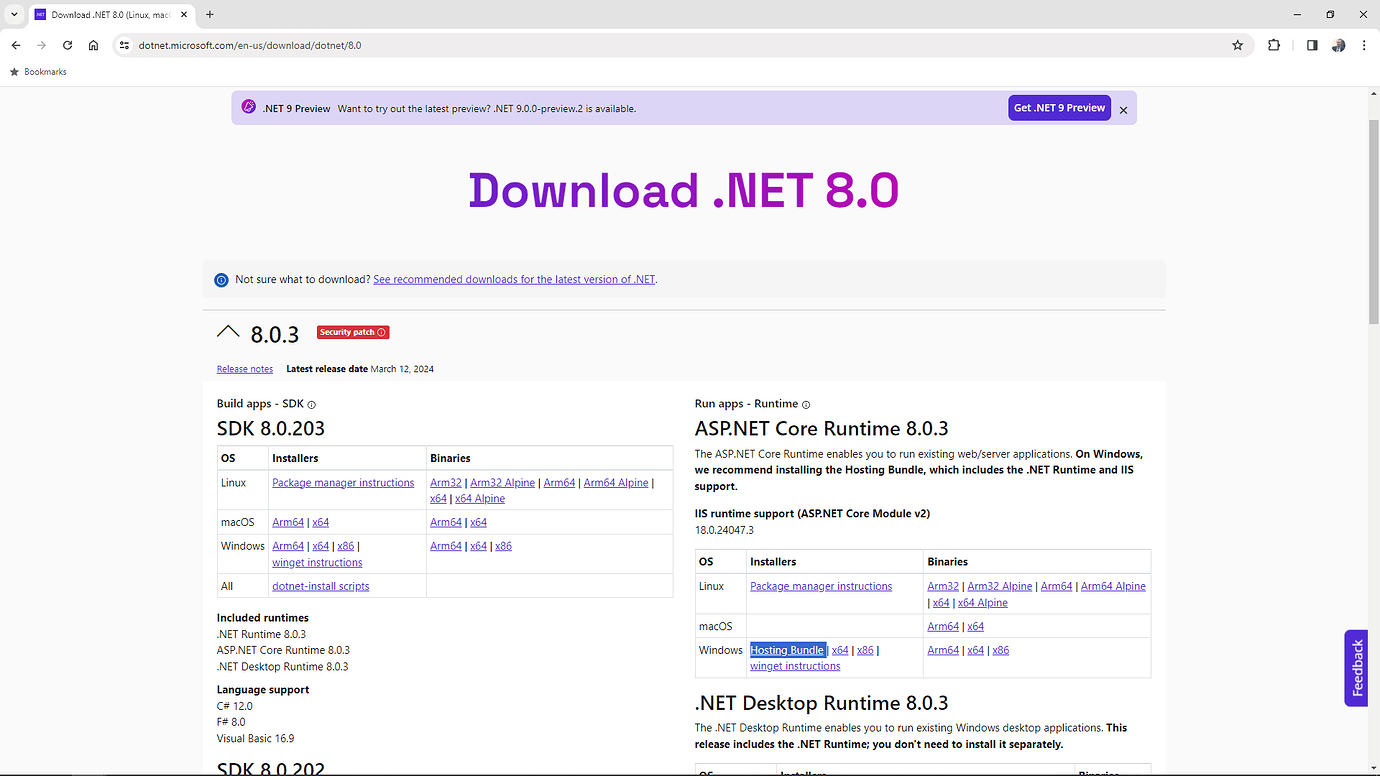This screenshot has width=1380, height=776.
Task: Click the browser profile avatar
Action: [x=1338, y=45]
